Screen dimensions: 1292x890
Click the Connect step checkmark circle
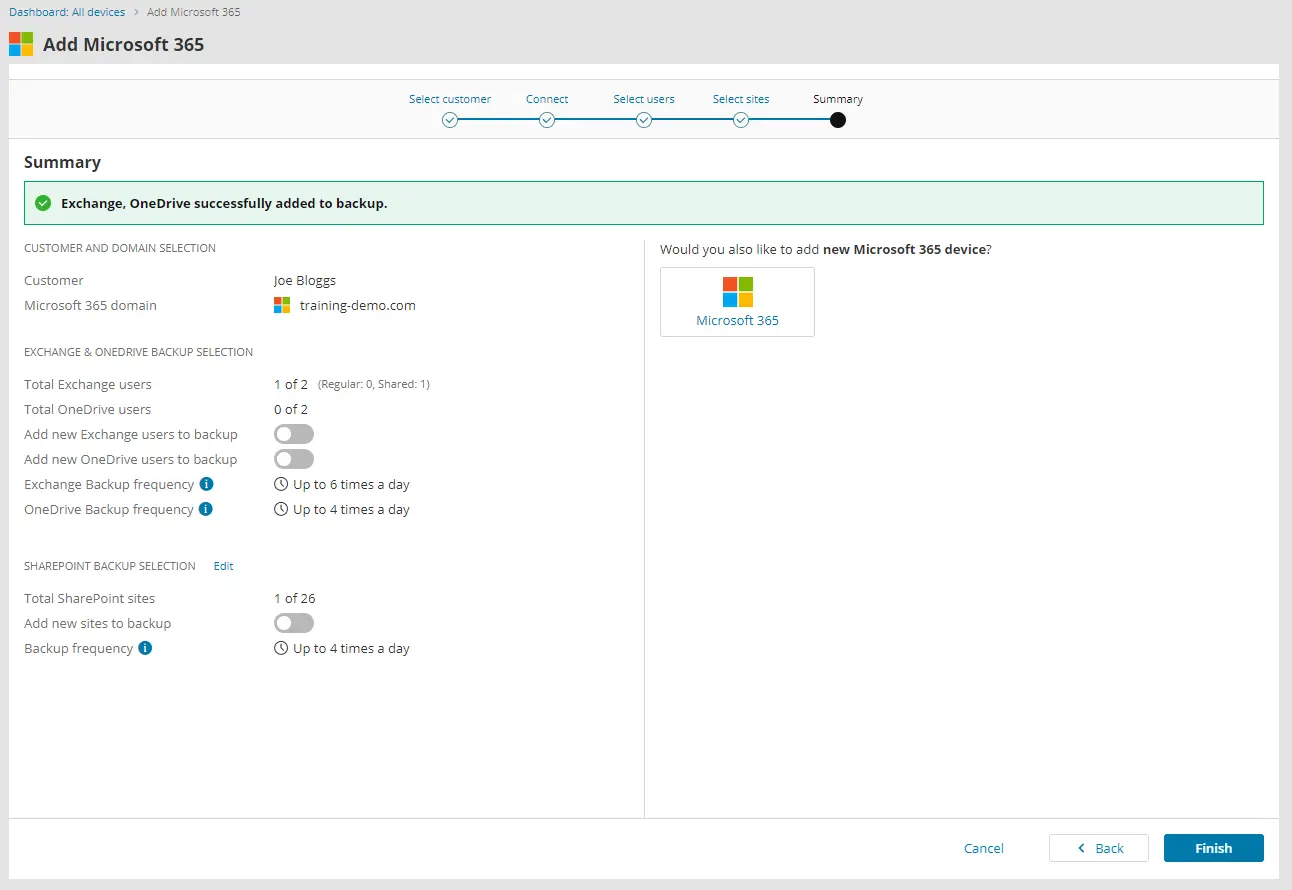coord(547,120)
